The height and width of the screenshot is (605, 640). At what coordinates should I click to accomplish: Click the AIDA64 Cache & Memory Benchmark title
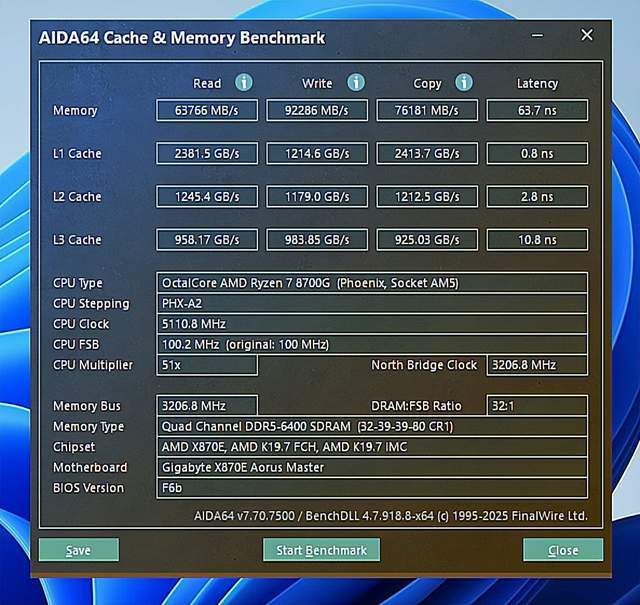pos(182,38)
